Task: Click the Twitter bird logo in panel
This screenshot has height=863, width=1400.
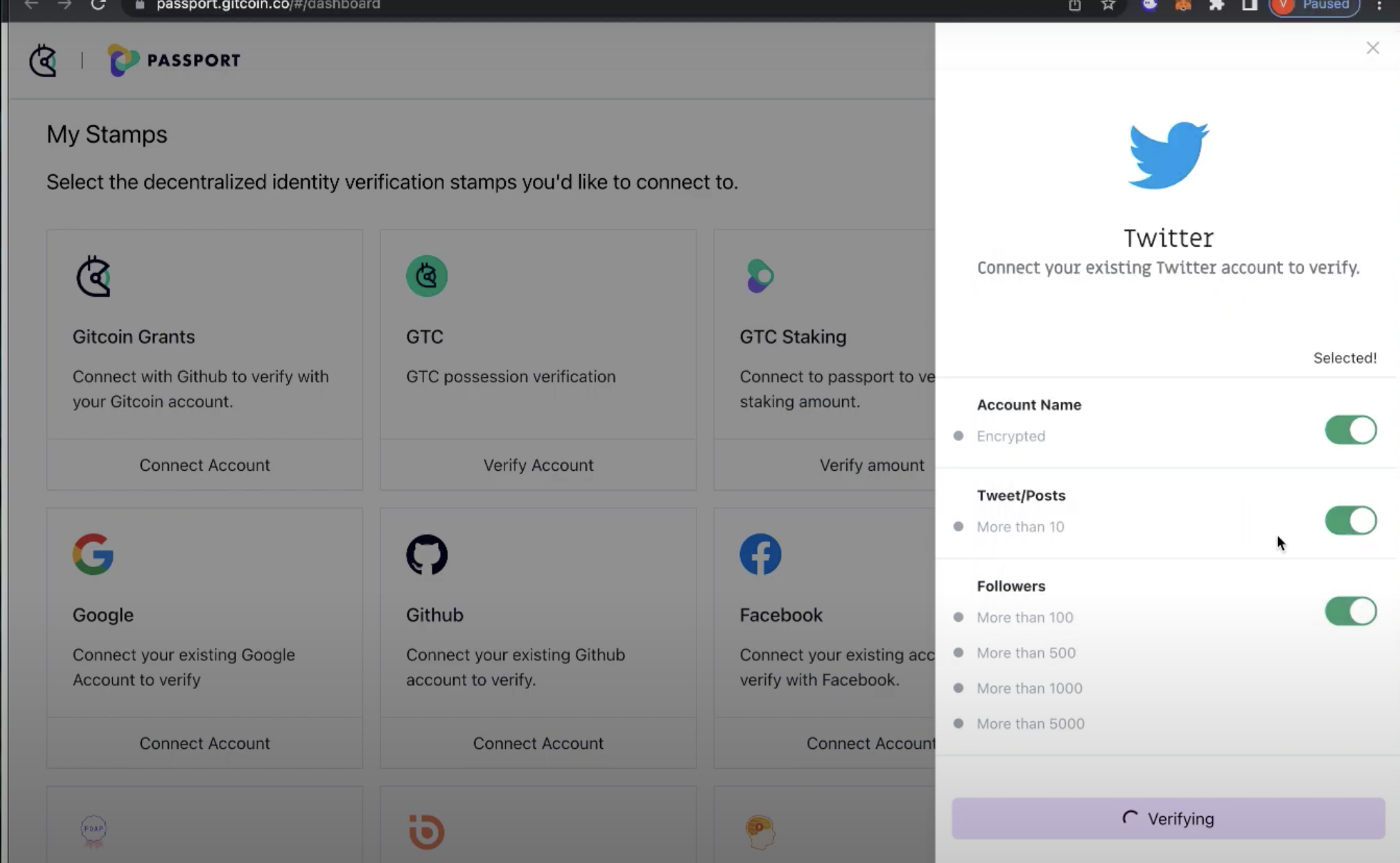Action: pos(1168,155)
